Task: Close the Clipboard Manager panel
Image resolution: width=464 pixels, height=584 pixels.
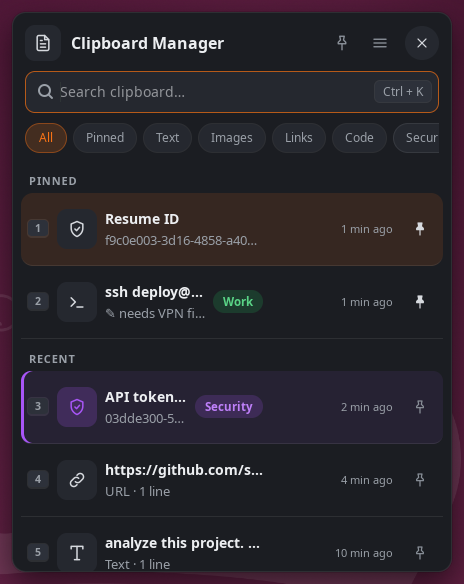Action: [422, 43]
